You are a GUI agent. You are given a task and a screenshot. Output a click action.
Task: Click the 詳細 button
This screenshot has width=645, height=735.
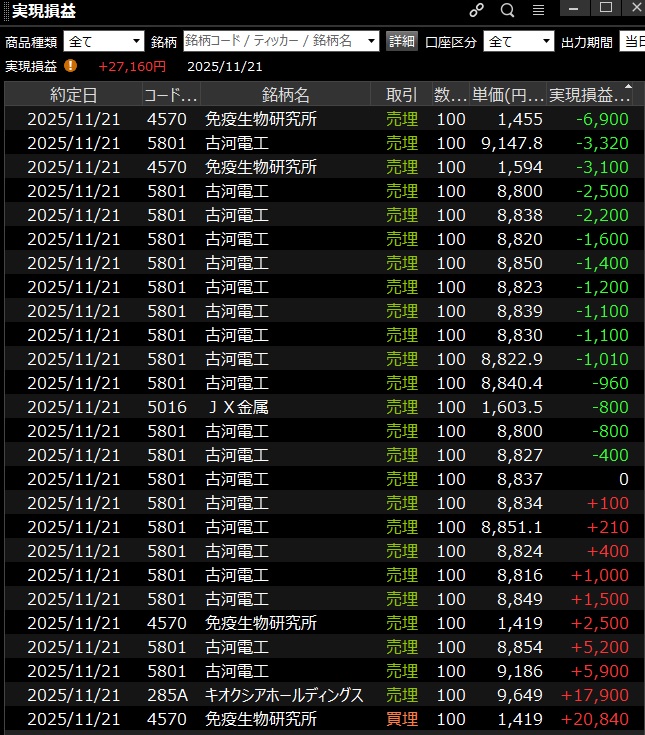tap(401, 41)
